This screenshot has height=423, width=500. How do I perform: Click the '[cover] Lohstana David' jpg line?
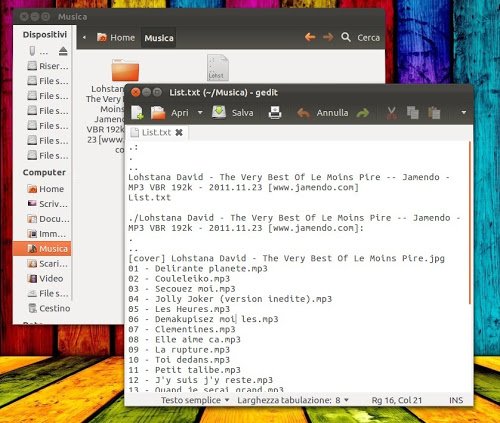click(287, 258)
